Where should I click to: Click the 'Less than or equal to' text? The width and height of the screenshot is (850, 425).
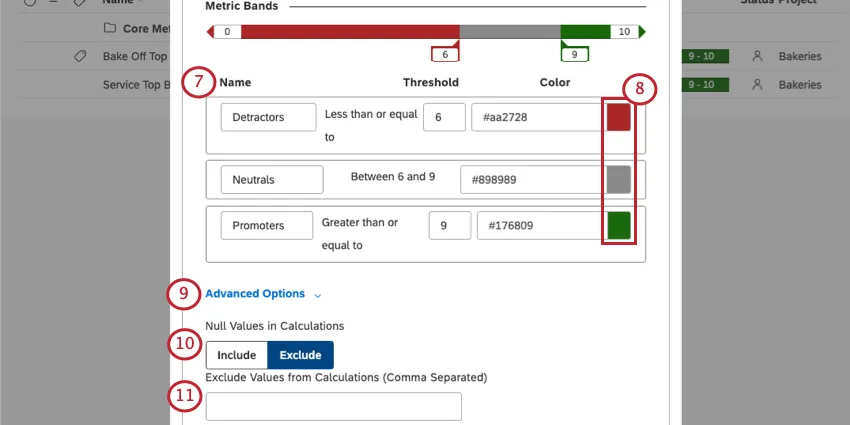click(371, 126)
